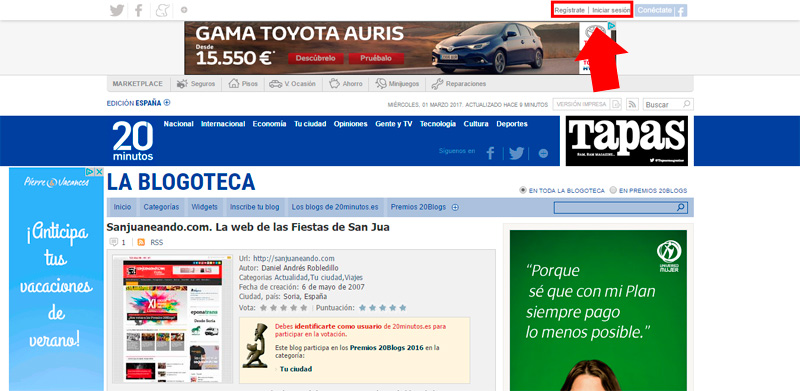Rate blog with fifth Vota star
The height and width of the screenshot is (391, 800).
click(304, 308)
